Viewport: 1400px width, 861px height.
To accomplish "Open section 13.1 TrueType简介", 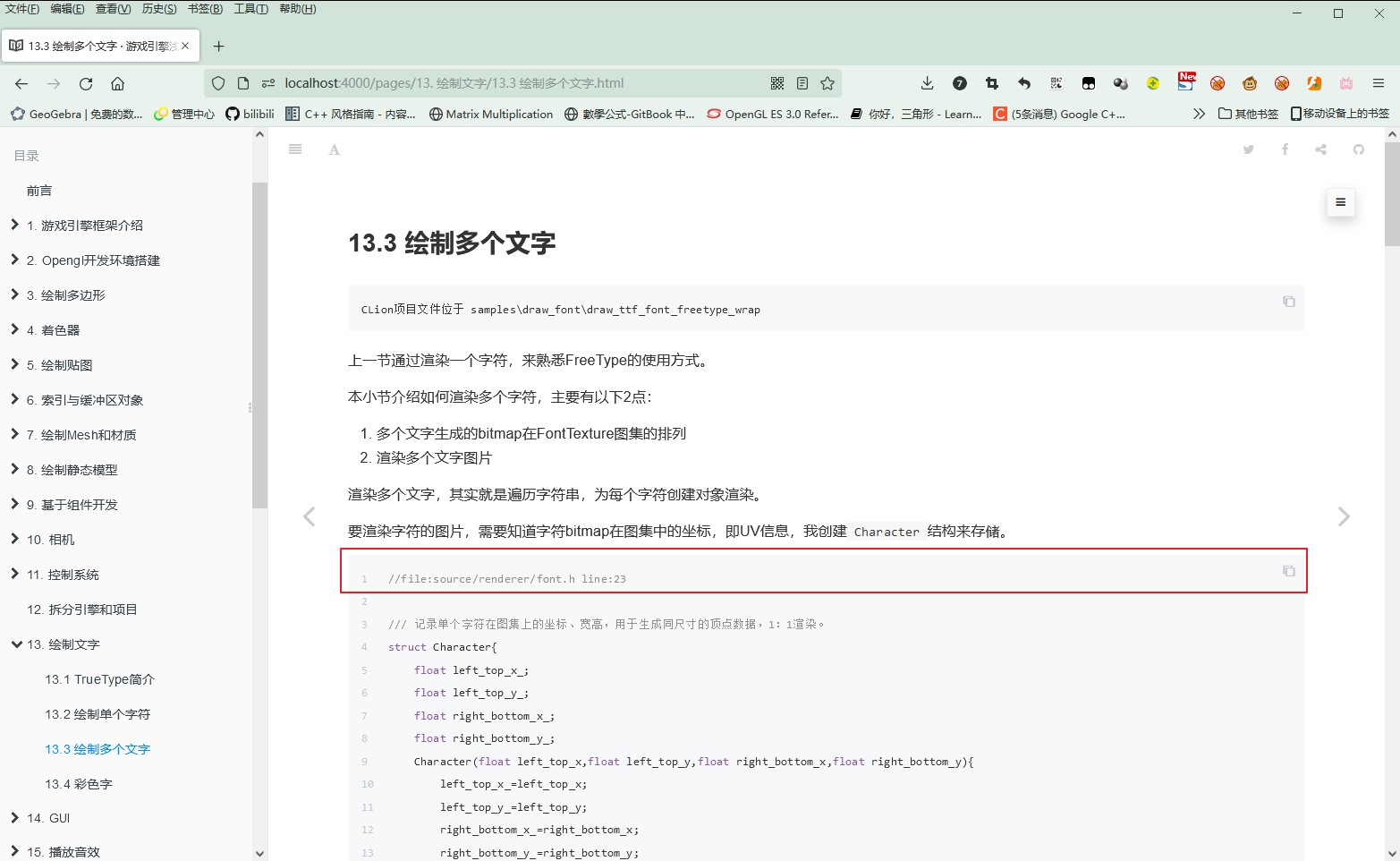I will point(99,679).
